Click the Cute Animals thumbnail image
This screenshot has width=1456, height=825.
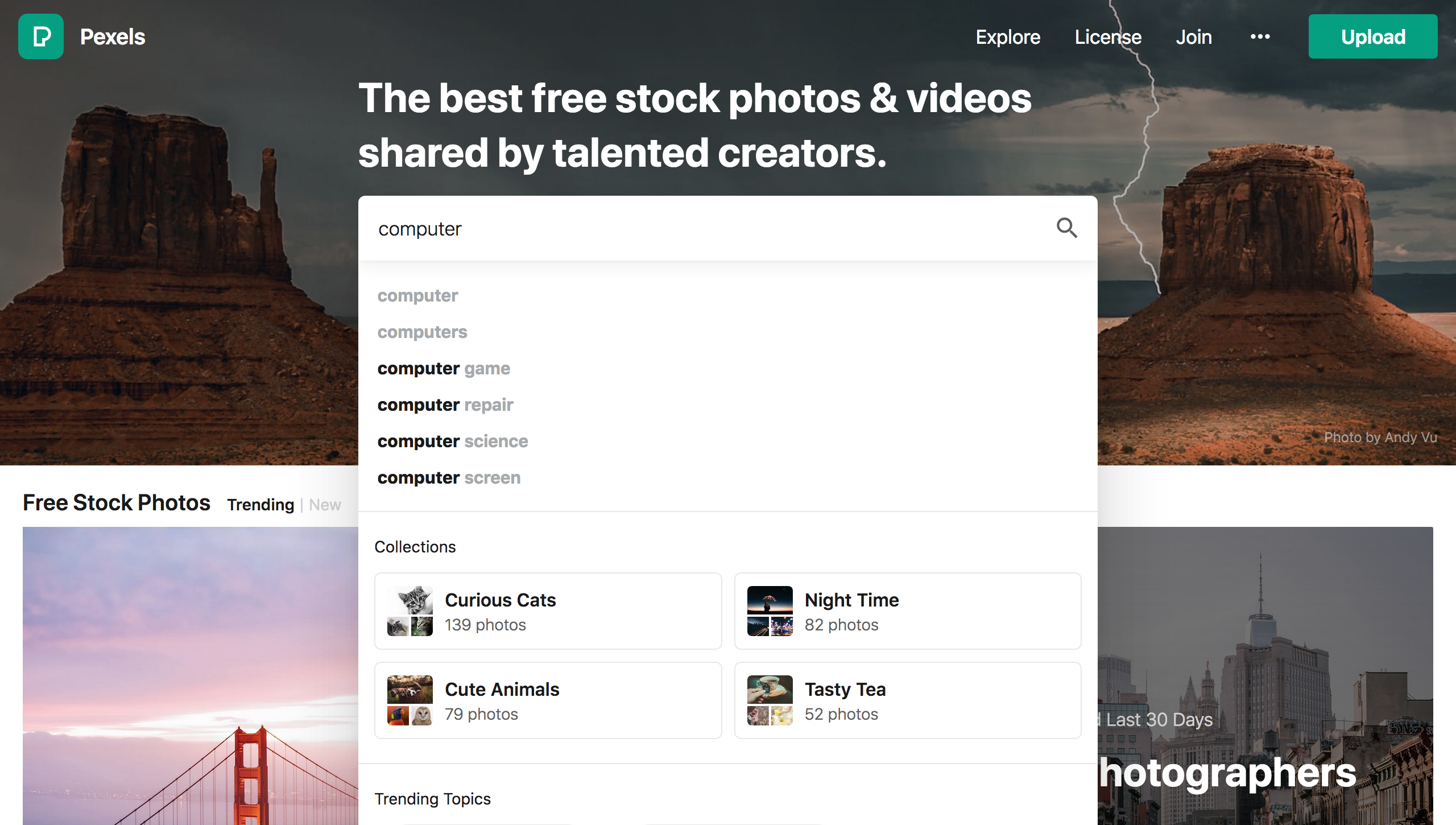pos(410,700)
